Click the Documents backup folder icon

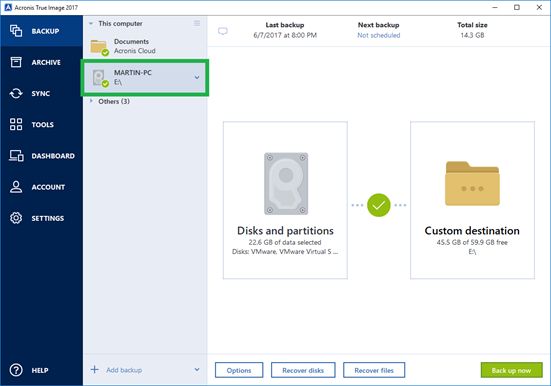point(99,47)
